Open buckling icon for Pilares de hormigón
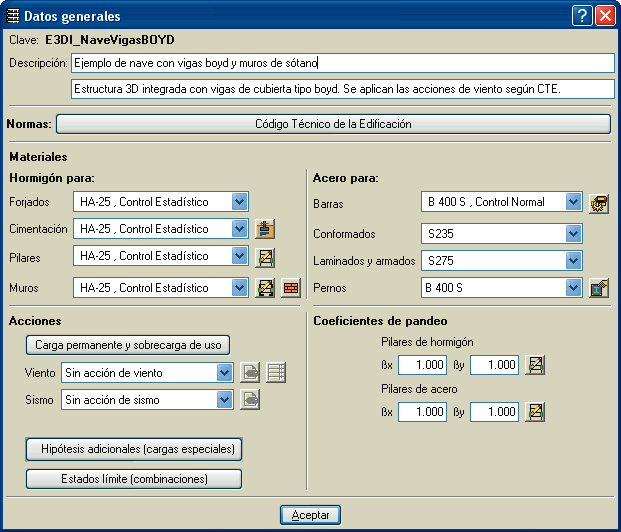This screenshot has height=532, width=621. [x=535, y=365]
